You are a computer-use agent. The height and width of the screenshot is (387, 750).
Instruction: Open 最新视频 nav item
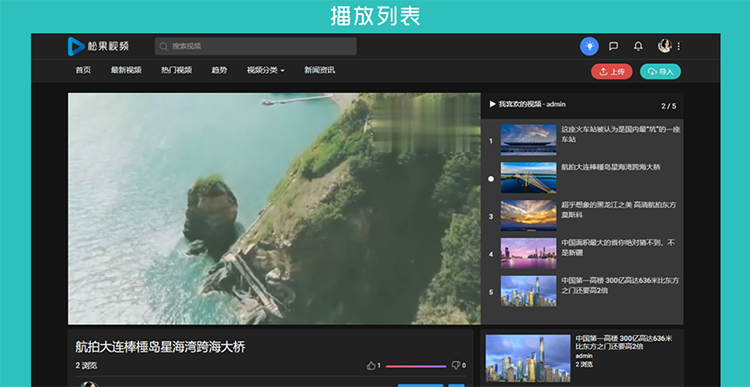click(126, 70)
